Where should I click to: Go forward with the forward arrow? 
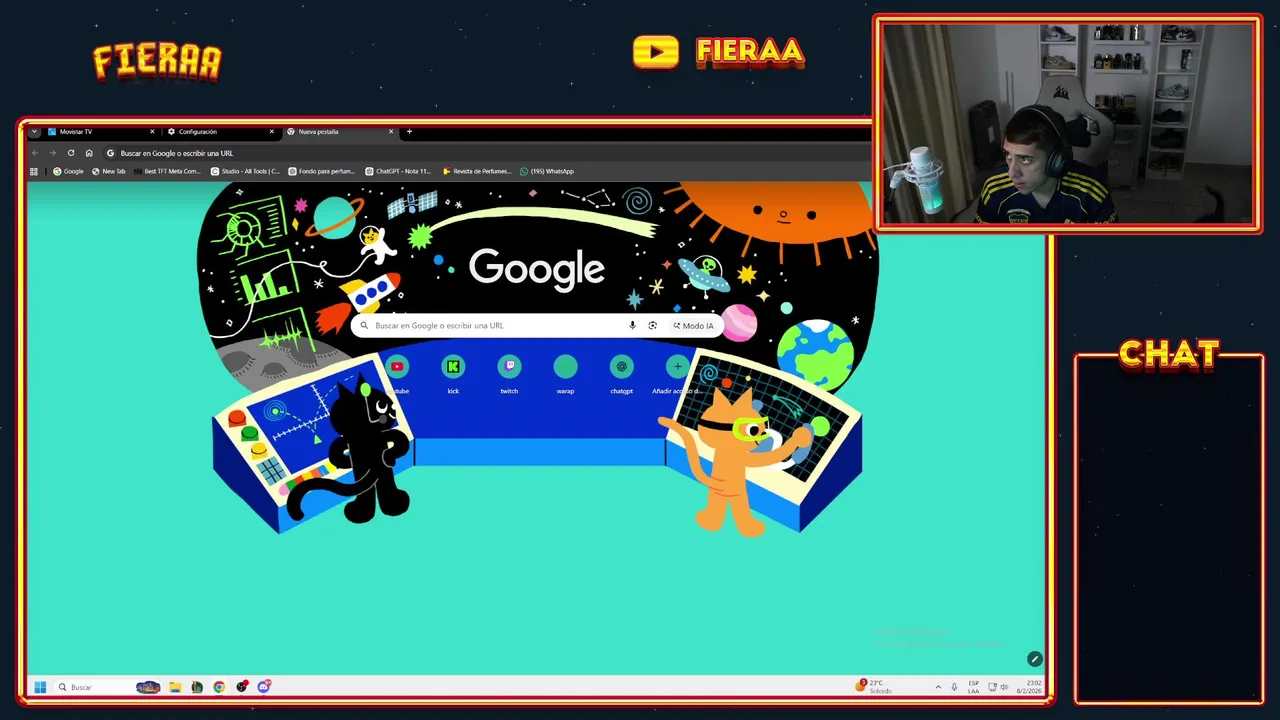[x=53, y=153]
